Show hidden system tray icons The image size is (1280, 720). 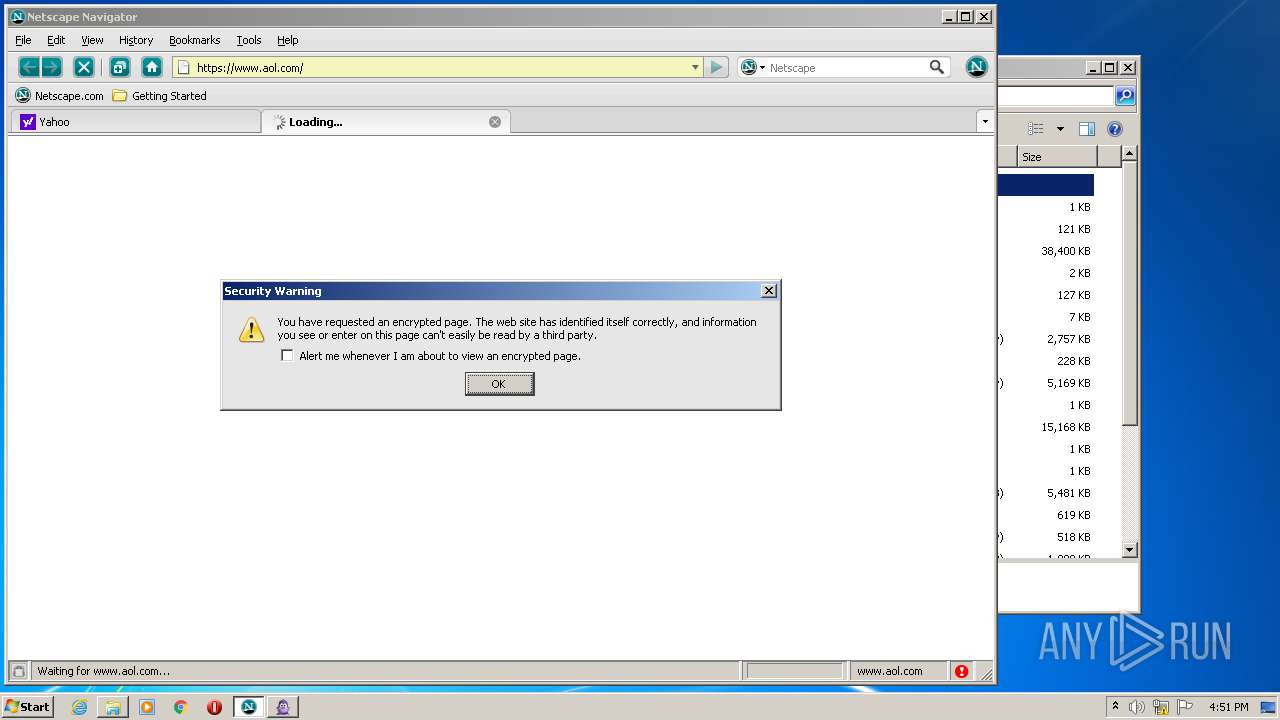pyautogui.click(x=1115, y=707)
